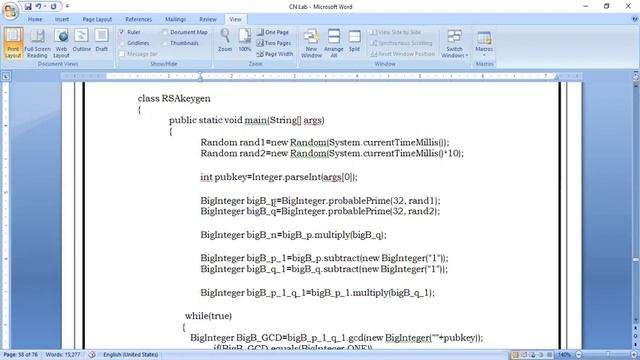This screenshot has height=360, width=640.
Task: Switch to Full Screen Reading view
Action: (37, 43)
